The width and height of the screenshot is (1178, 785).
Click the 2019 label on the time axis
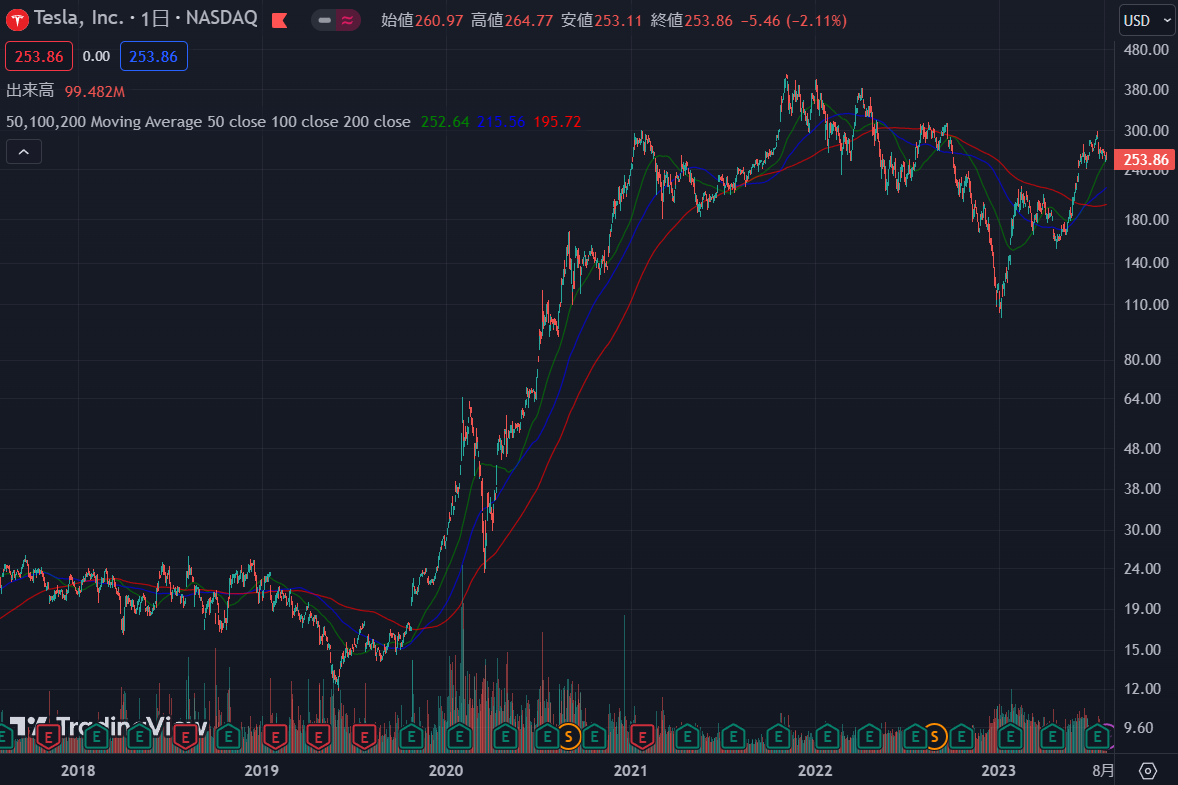[261, 771]
